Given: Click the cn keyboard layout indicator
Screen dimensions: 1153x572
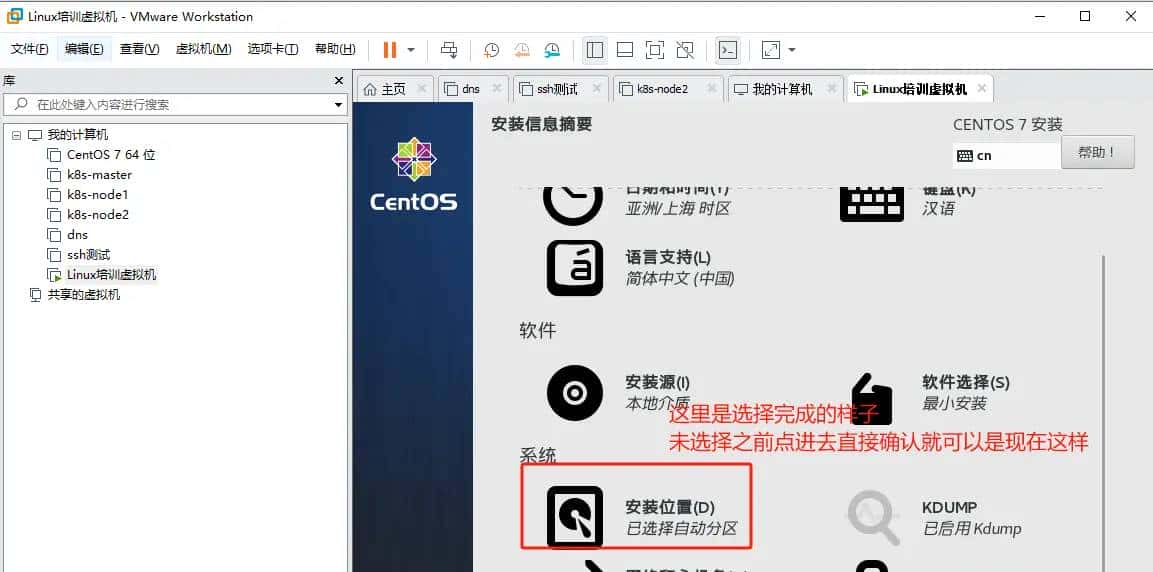Looking at the screenshot, I should point(1007,155).
